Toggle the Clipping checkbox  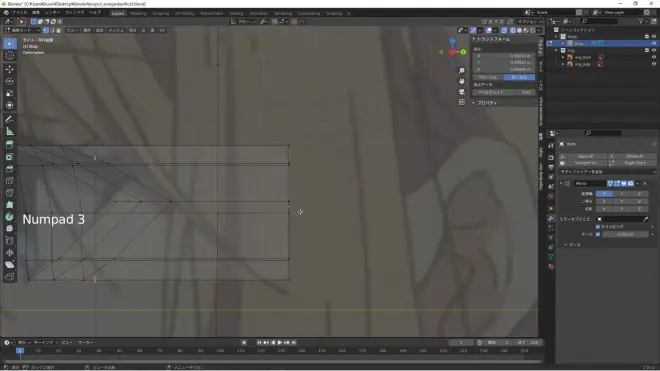point(598,227)
